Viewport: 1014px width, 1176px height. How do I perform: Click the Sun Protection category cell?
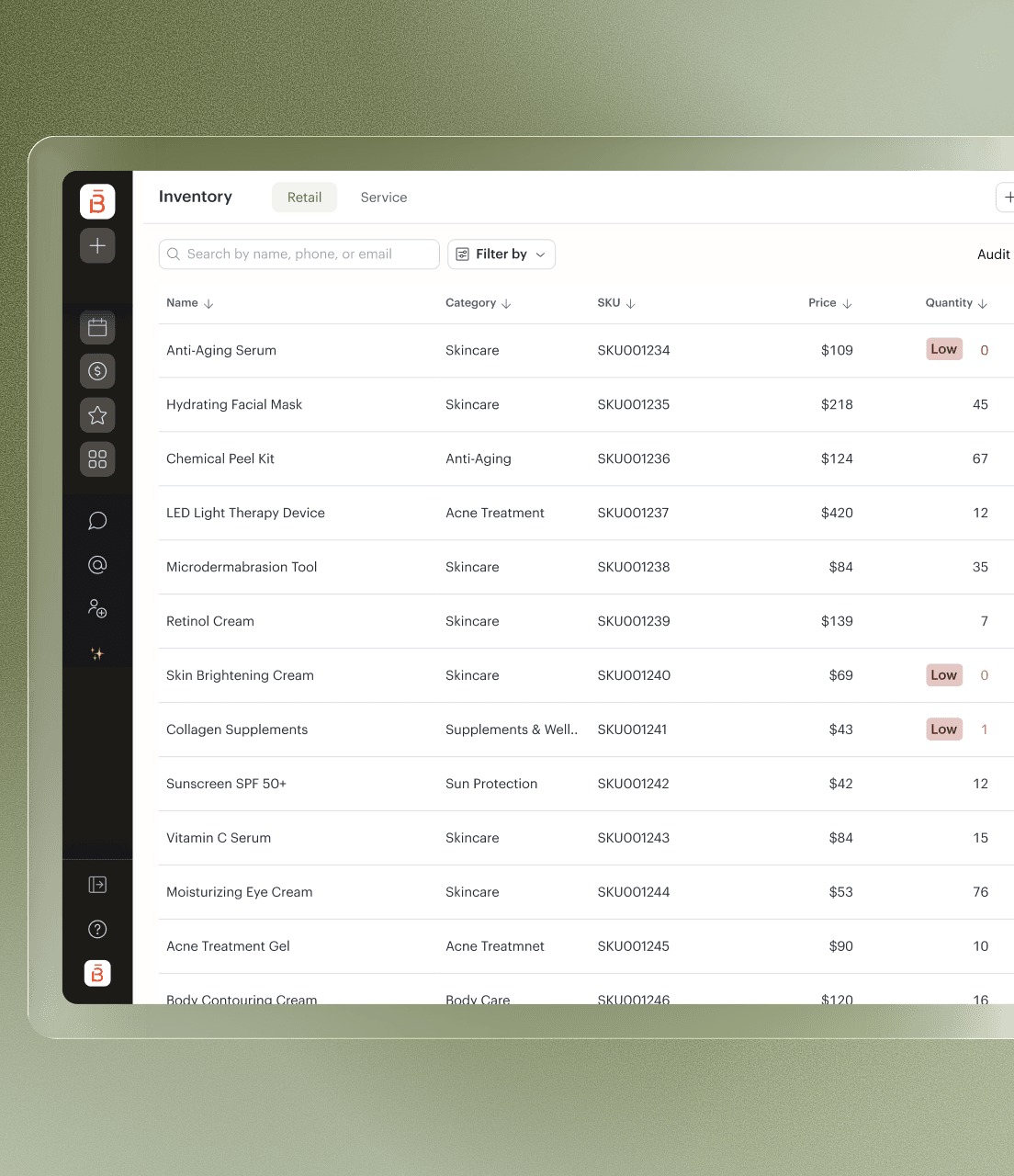click(x=491, y=784)
